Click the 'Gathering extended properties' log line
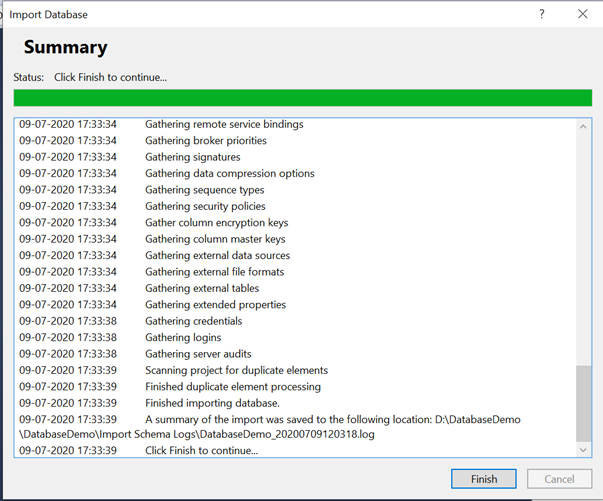Image resolution: width=603 pixels, height=501 pixels. pos(215,305)
